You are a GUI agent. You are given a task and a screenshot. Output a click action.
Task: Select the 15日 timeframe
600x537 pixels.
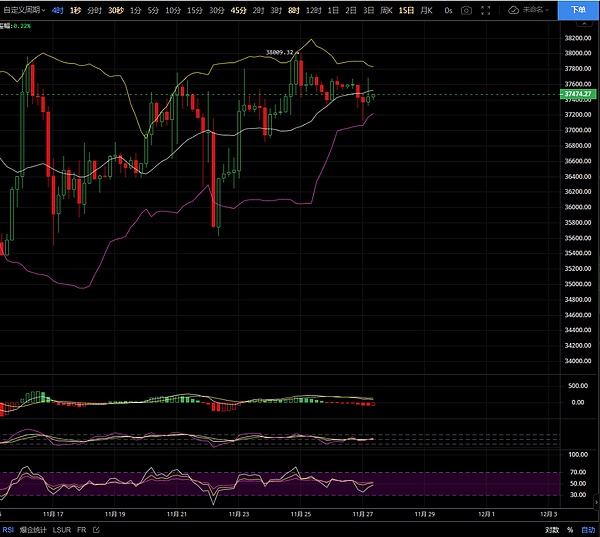tap(405, 9)
